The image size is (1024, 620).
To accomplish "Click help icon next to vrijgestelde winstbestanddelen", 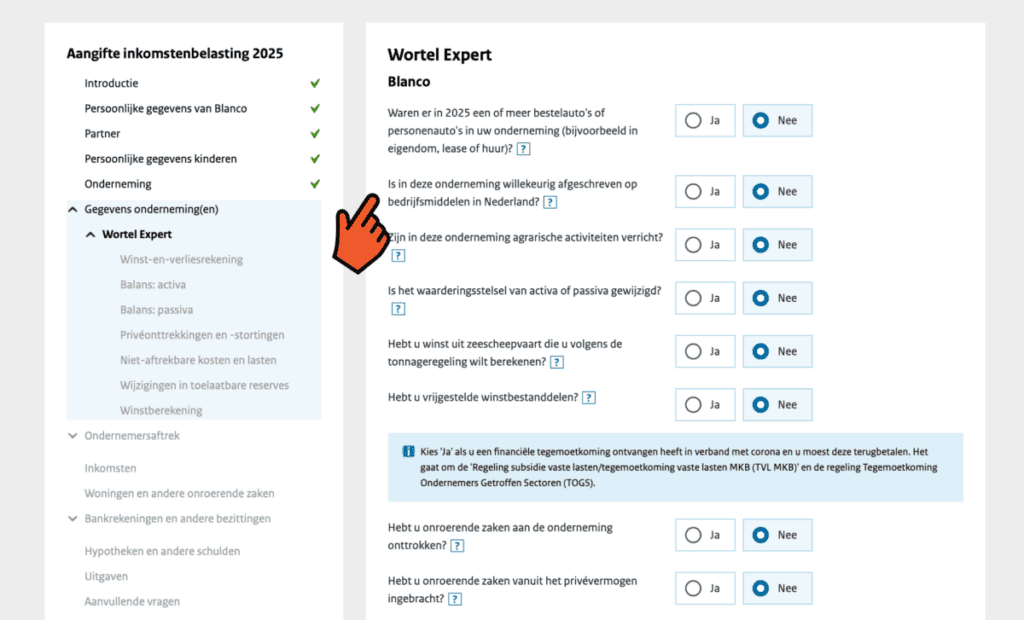I will point(589,398).
